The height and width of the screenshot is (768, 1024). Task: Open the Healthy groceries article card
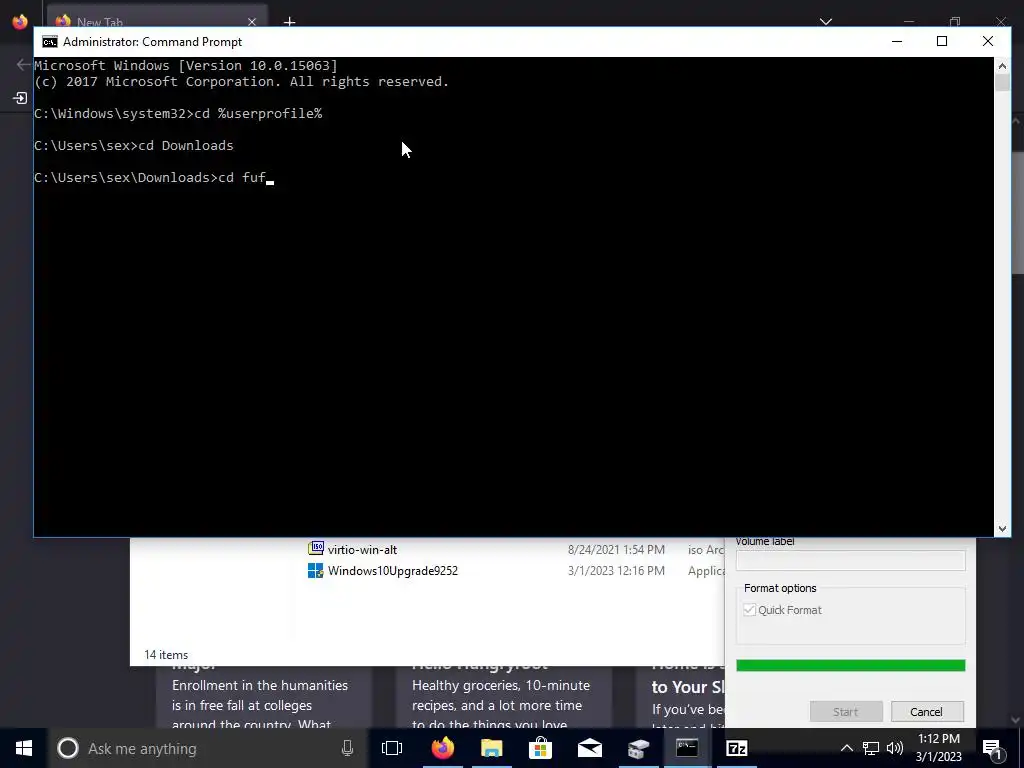click(x=504, y=697)
